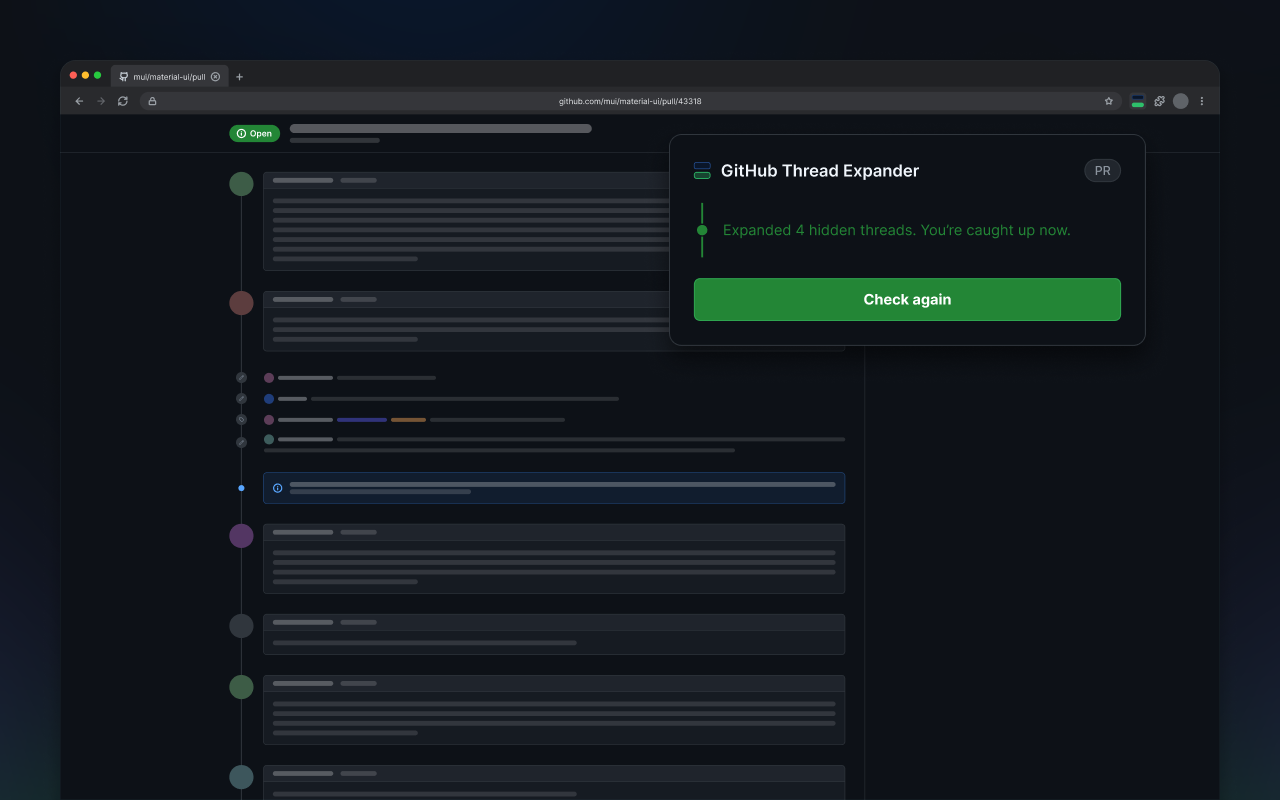Screen dimensions: 1280x800
Task: Open a new tab with the plus button
Action: [x=239, y=76]
